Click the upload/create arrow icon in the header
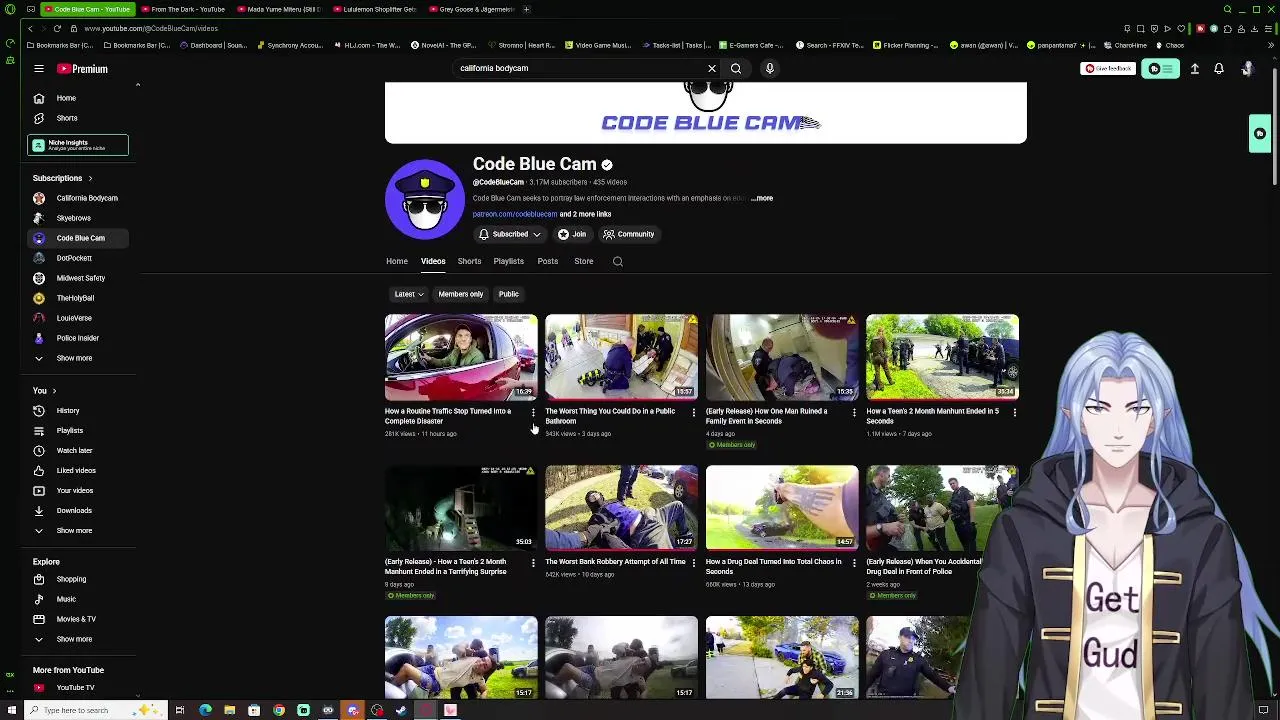The height and width of the screenshot is (720, 1280). click(1194, 68)
